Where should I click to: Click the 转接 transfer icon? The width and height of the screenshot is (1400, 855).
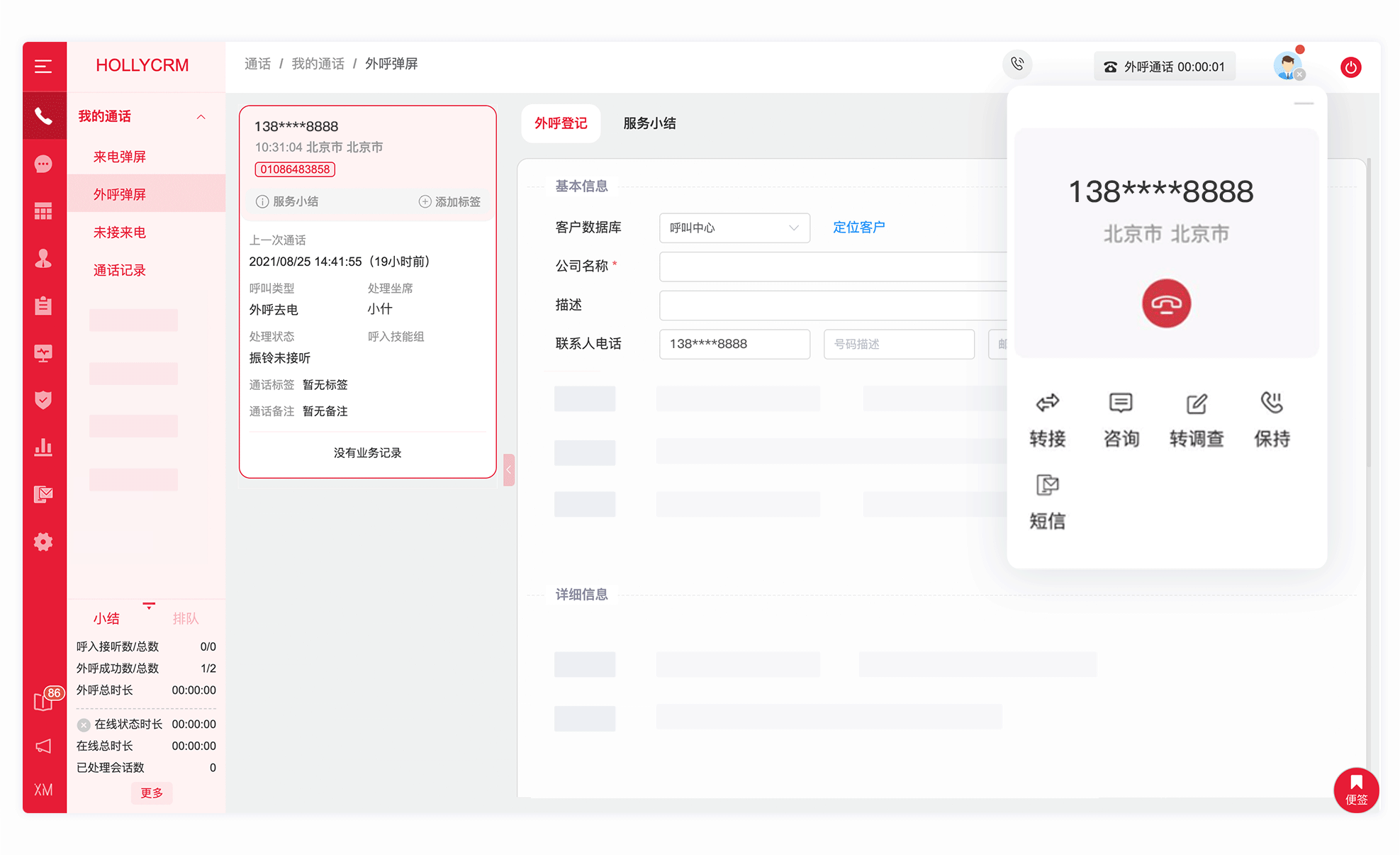1047,403
